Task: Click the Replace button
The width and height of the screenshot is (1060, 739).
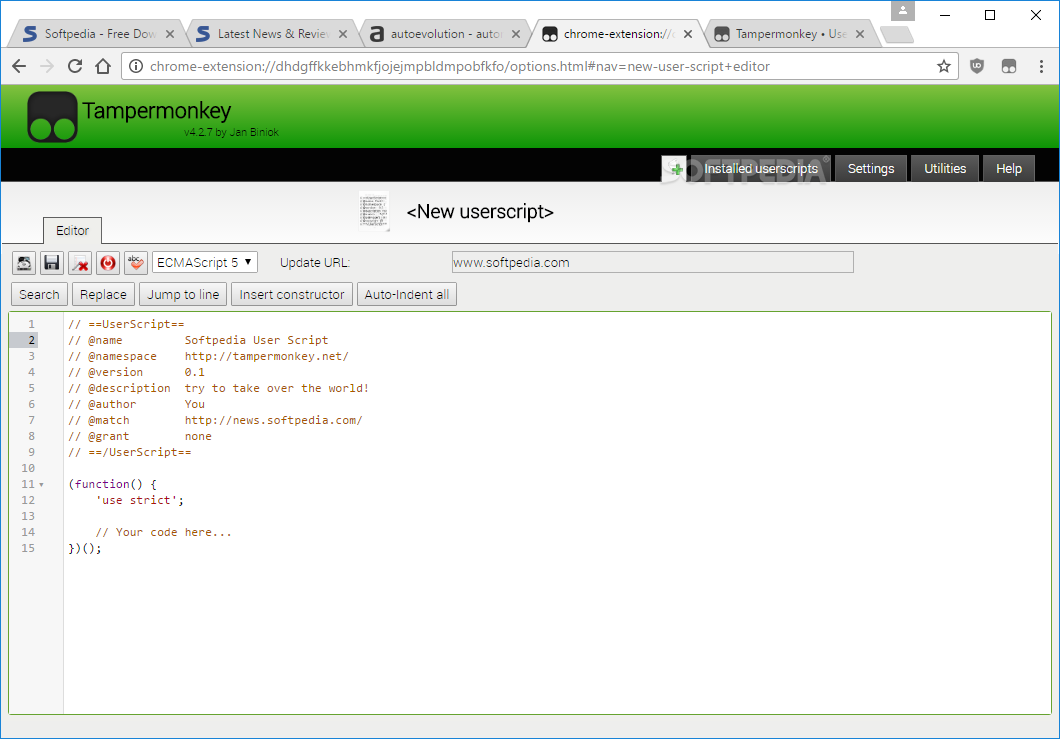Action: (103, 295)
